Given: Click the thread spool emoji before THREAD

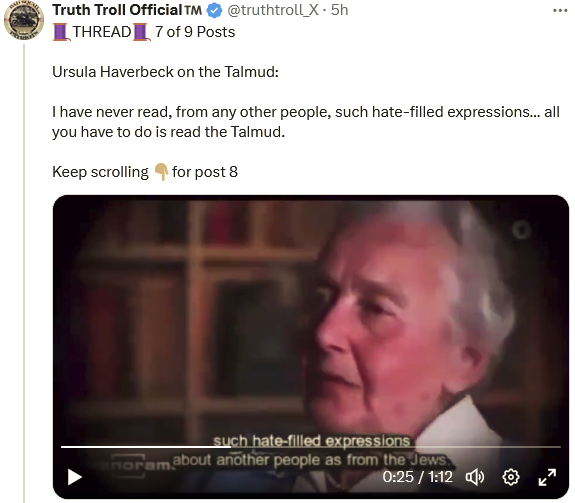Looking at the screenshot, I should 61,32.
